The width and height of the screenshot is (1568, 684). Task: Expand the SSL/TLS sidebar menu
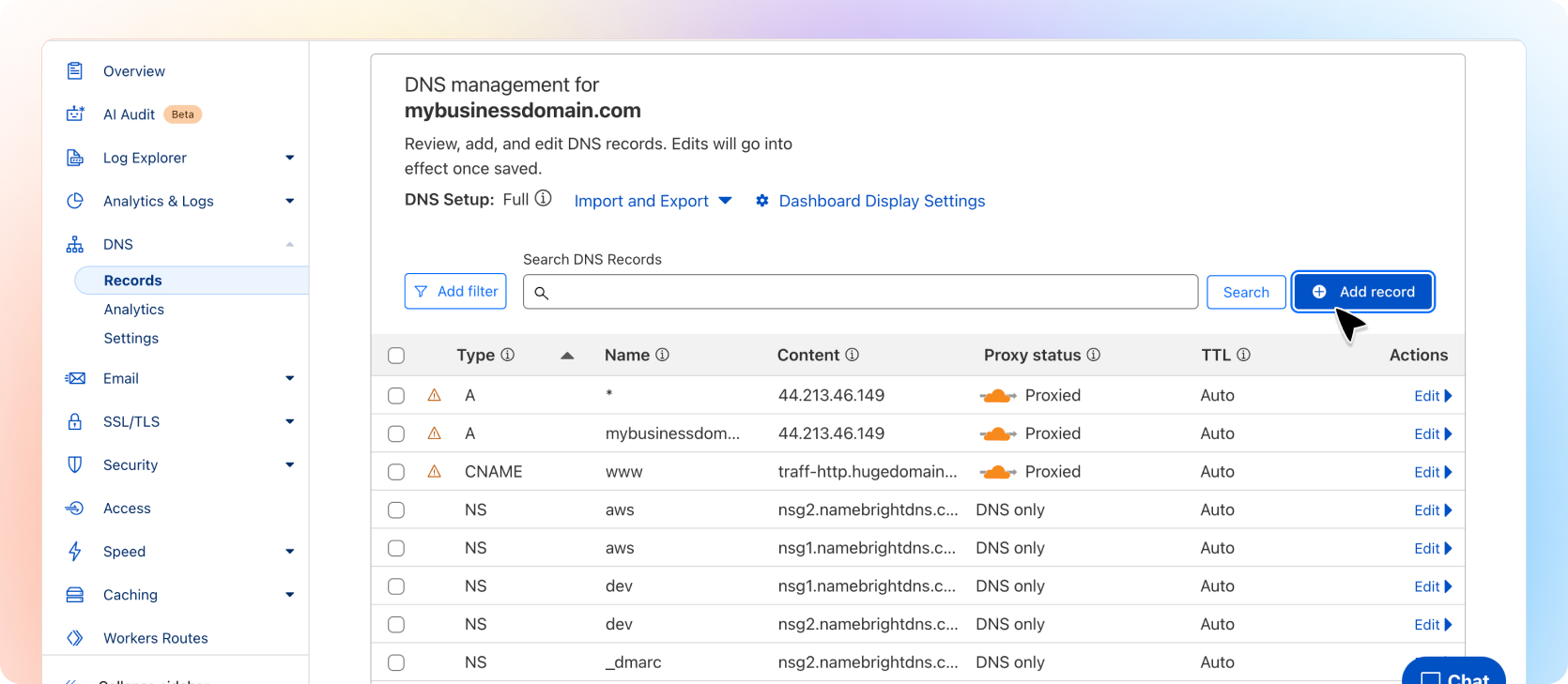point(289,422)
